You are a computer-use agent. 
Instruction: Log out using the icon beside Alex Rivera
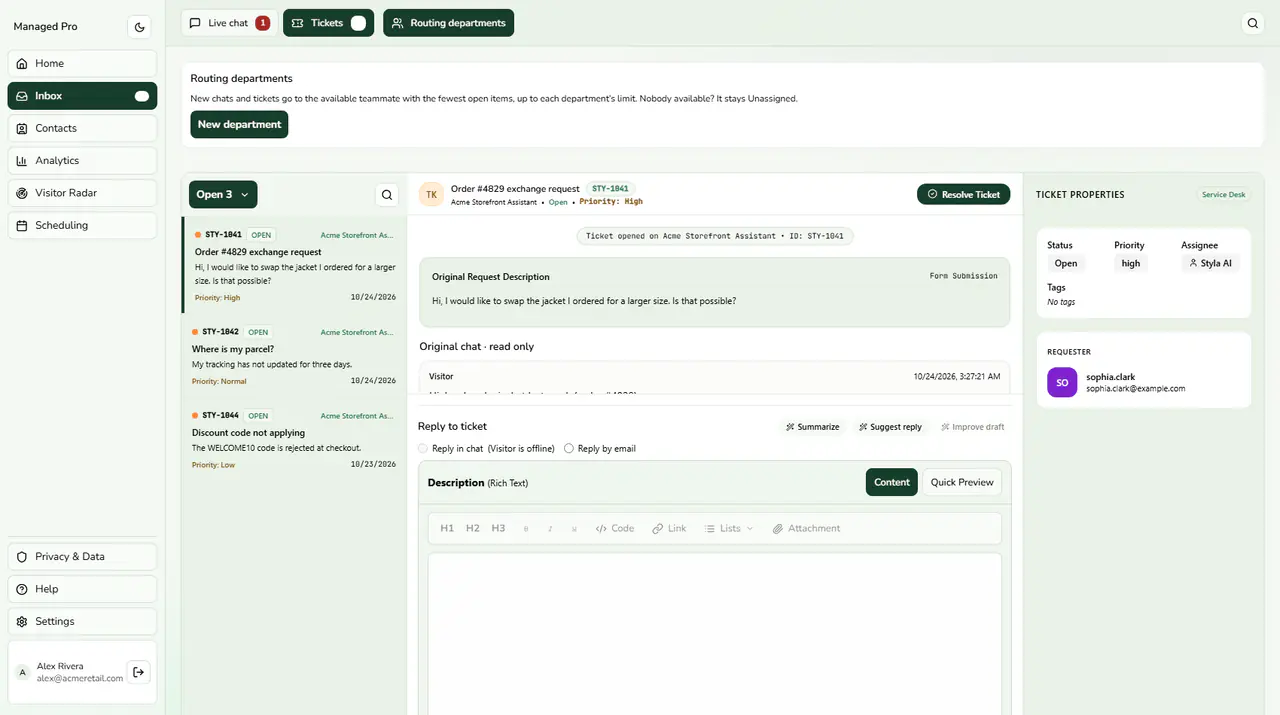pyautogui.click(x=139, y=672)
